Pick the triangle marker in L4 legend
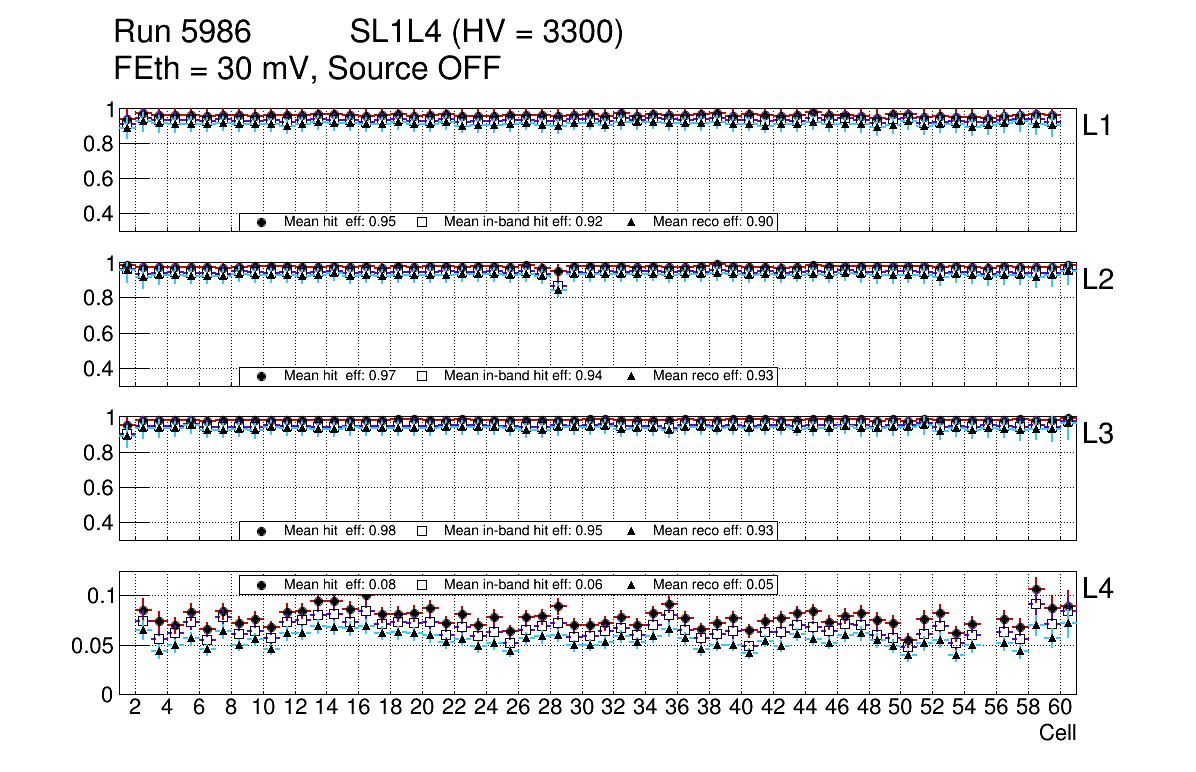This screenshot has width=1196, height=772. (632, 584)
